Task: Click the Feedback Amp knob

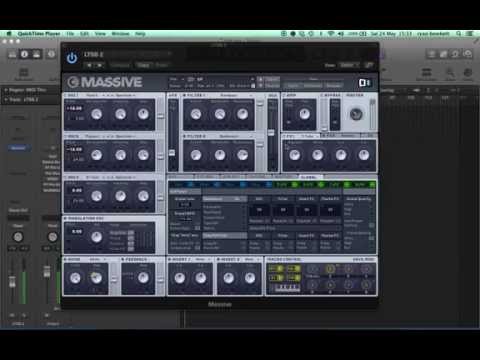Action: click(143, 278)
